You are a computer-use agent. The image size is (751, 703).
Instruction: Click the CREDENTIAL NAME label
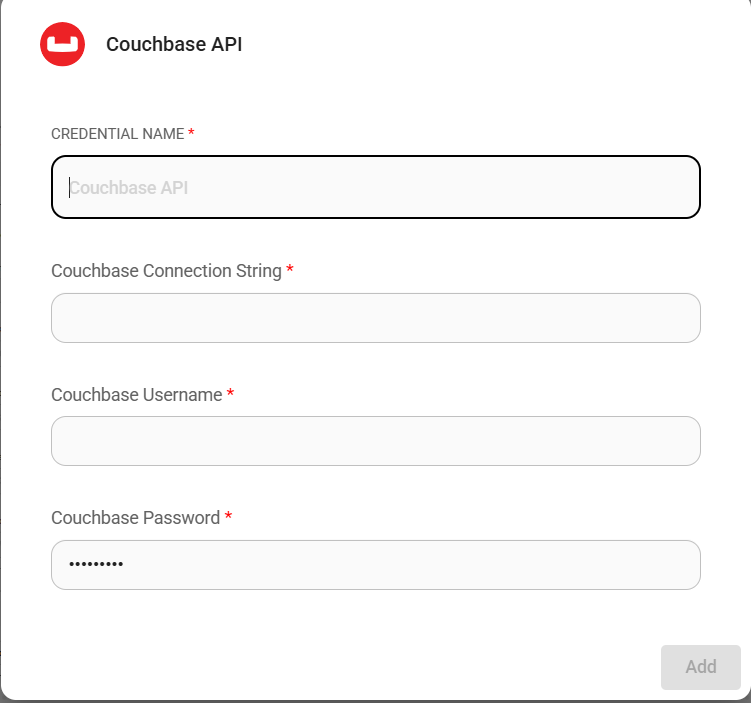click(x=117, y=134)
